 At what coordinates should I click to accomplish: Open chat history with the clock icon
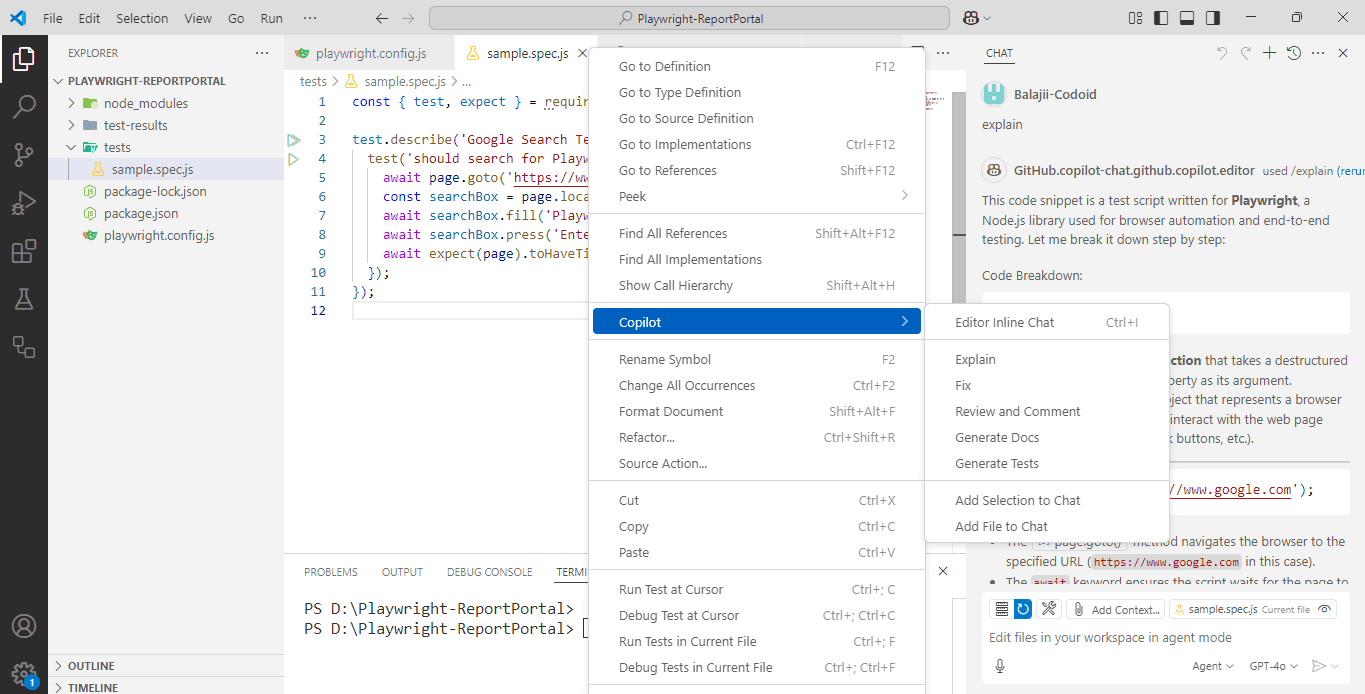coord(1293,52)
